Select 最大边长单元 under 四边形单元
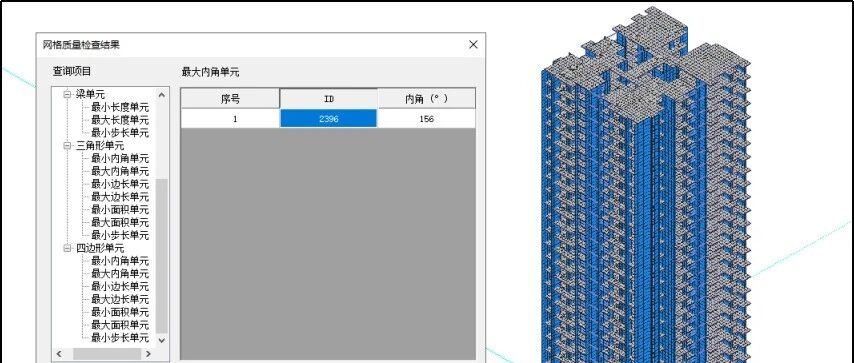Viewport: 854px width, 363px height. [x=120, y=299]
